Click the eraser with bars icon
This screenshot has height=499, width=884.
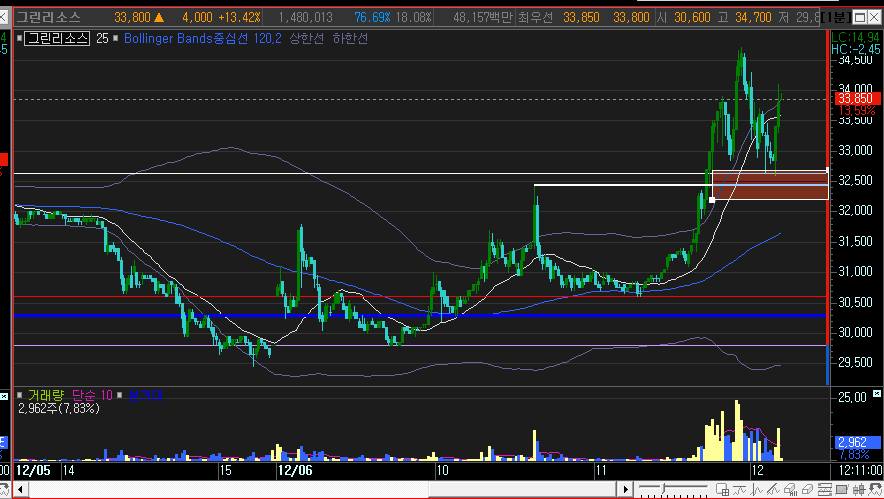(x=790, y=489)
